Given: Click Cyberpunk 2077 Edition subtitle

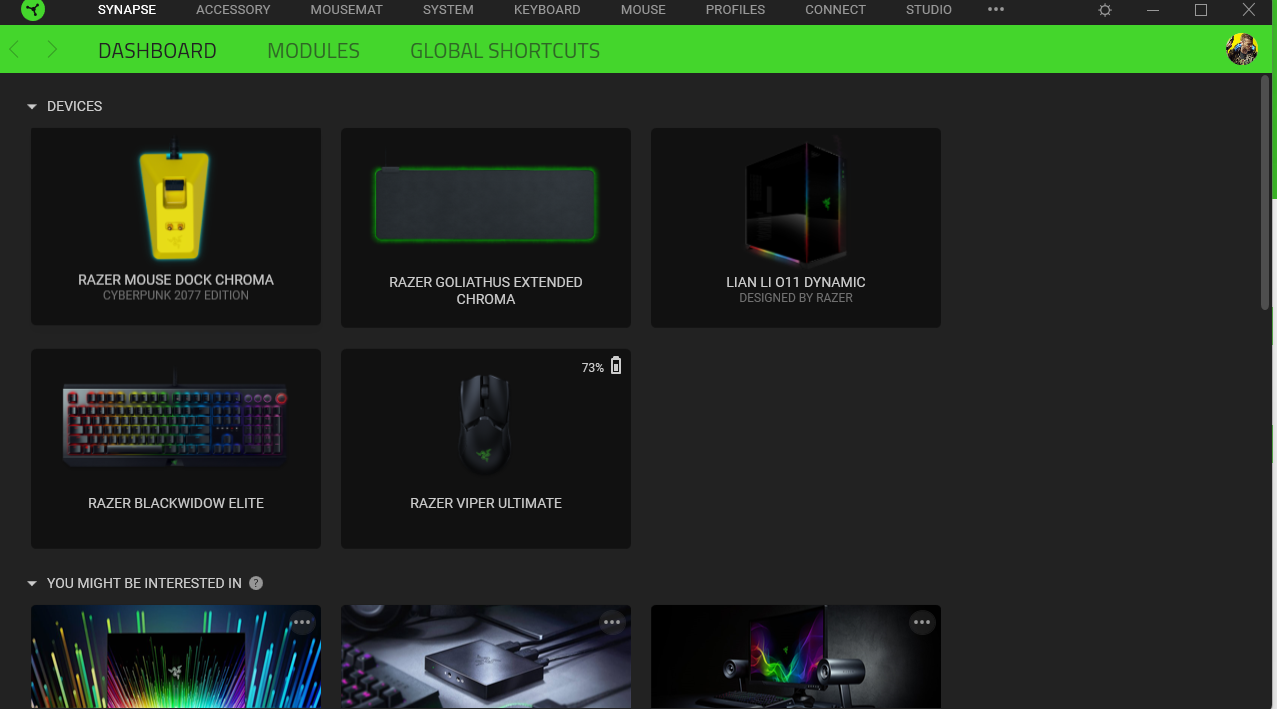Looking at the screenshot, I should point(176,296).
